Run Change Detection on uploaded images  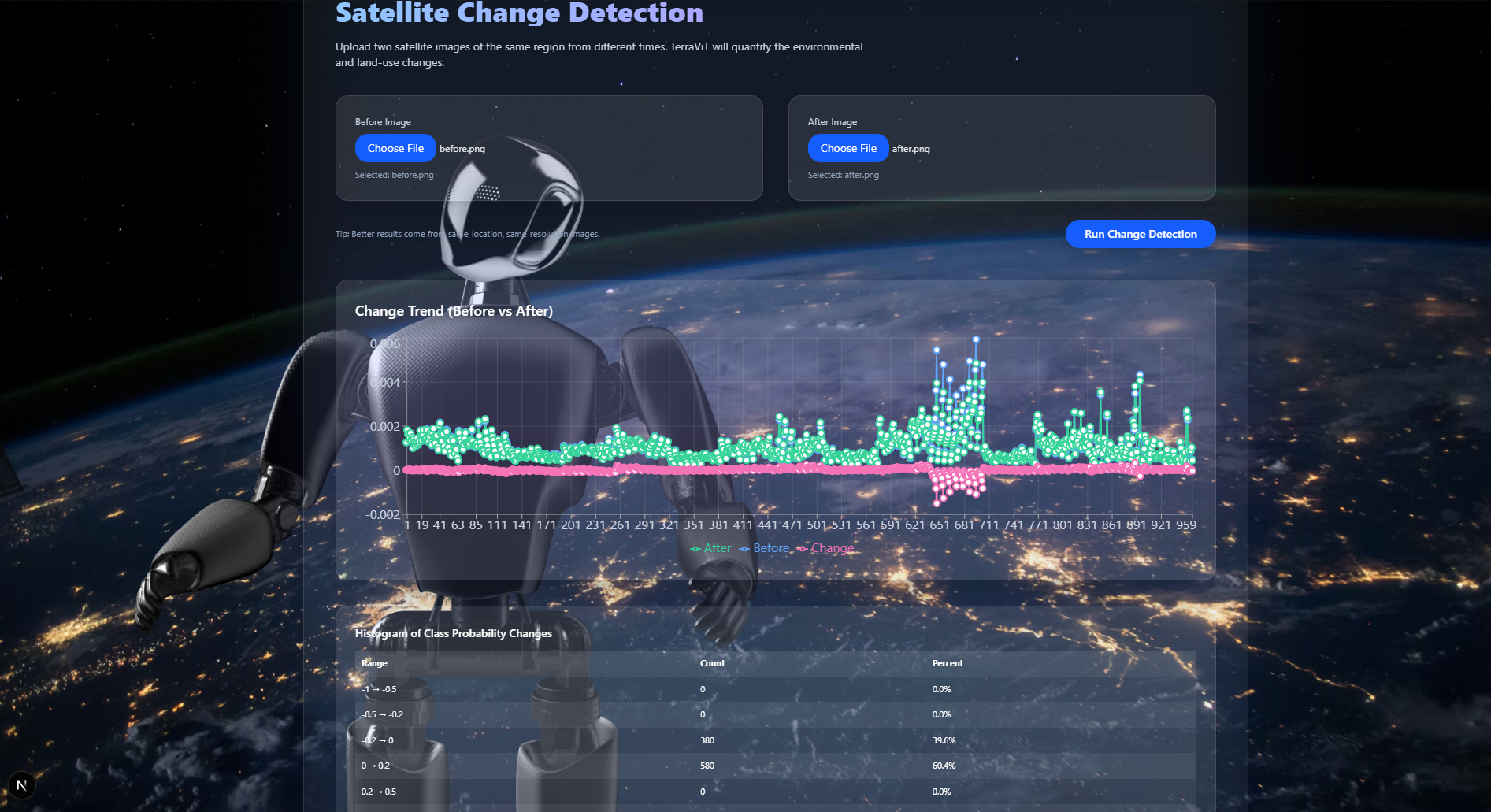[x=1141, y=234]
